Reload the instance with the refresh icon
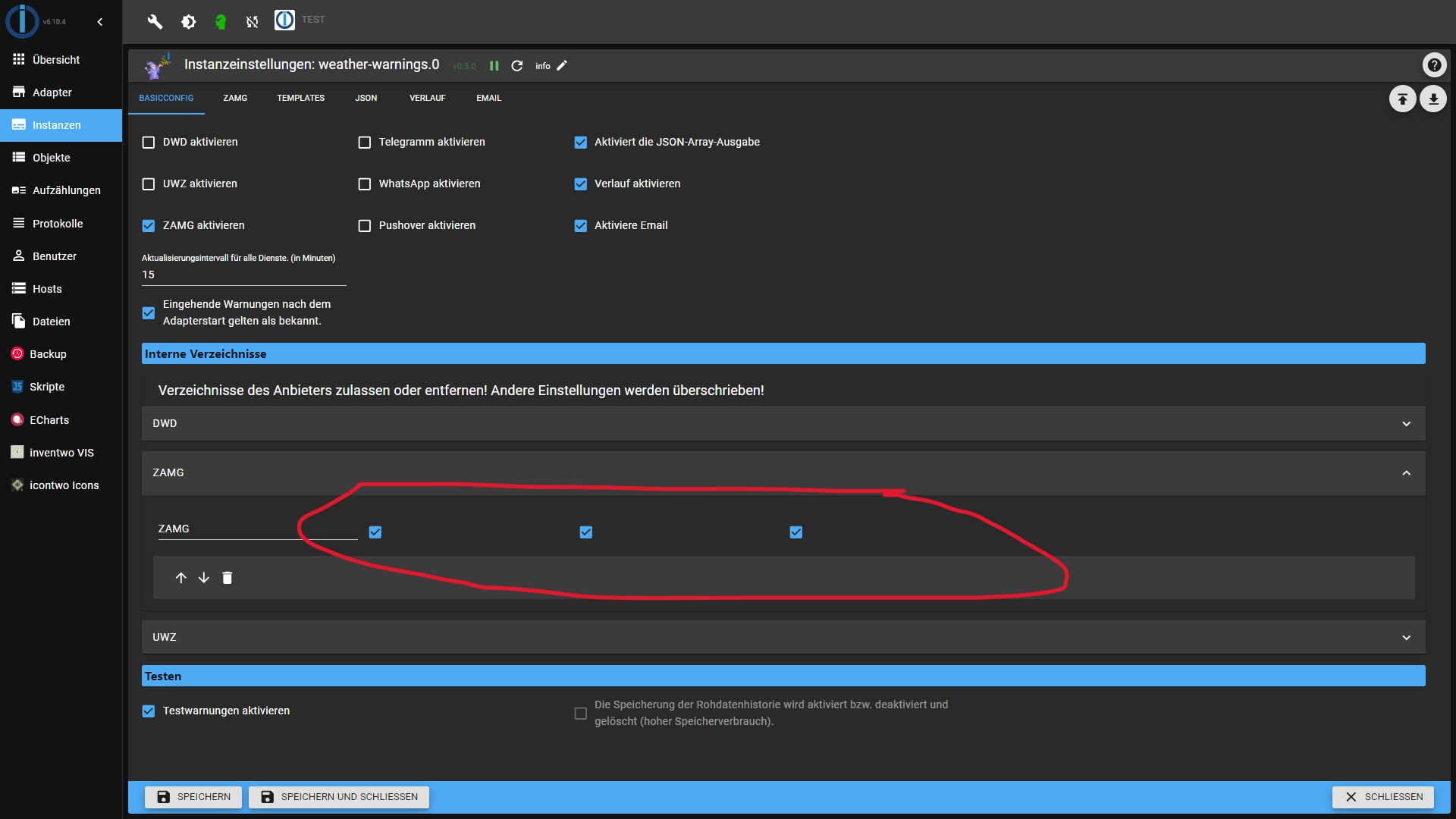The width and height of the screenshot is (1456, 819). pyautogui.click(x=517, y=66)
